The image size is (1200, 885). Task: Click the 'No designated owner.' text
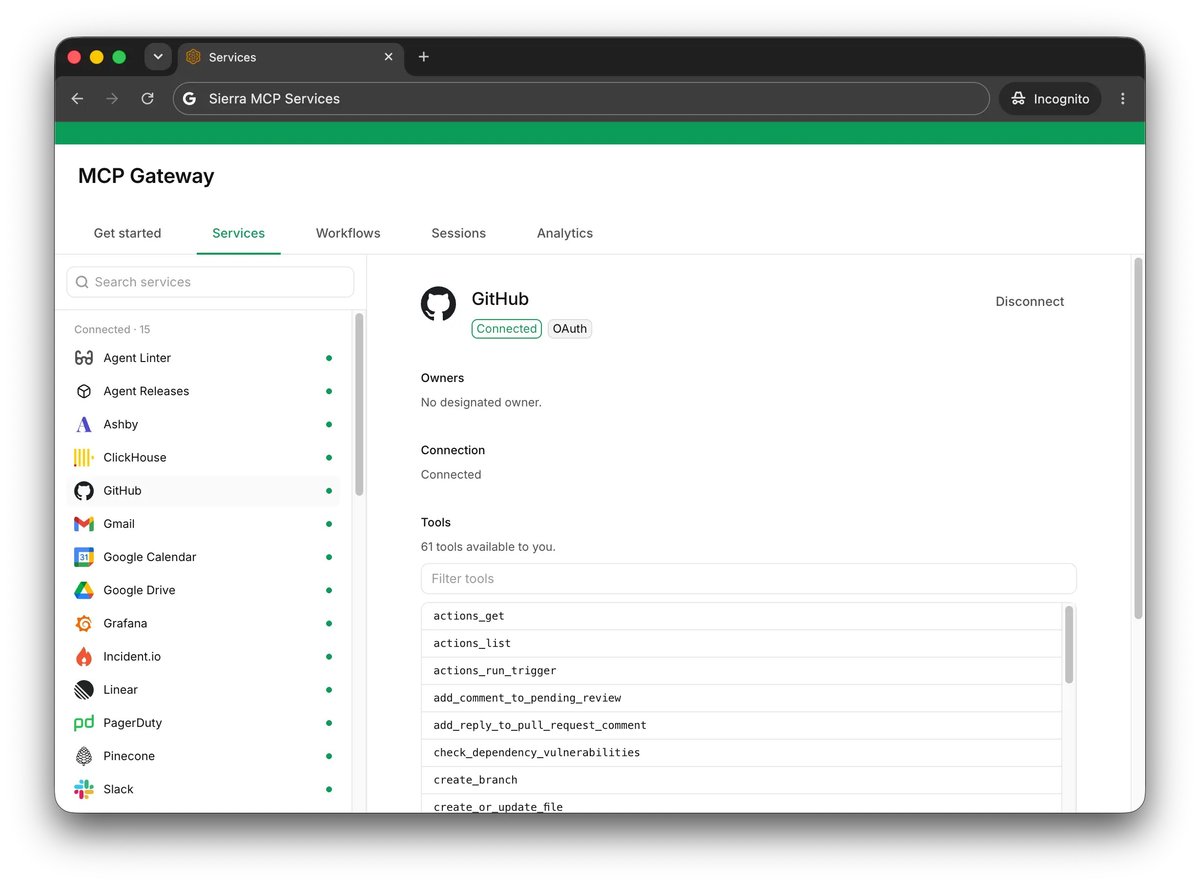[x=481, y=403]
